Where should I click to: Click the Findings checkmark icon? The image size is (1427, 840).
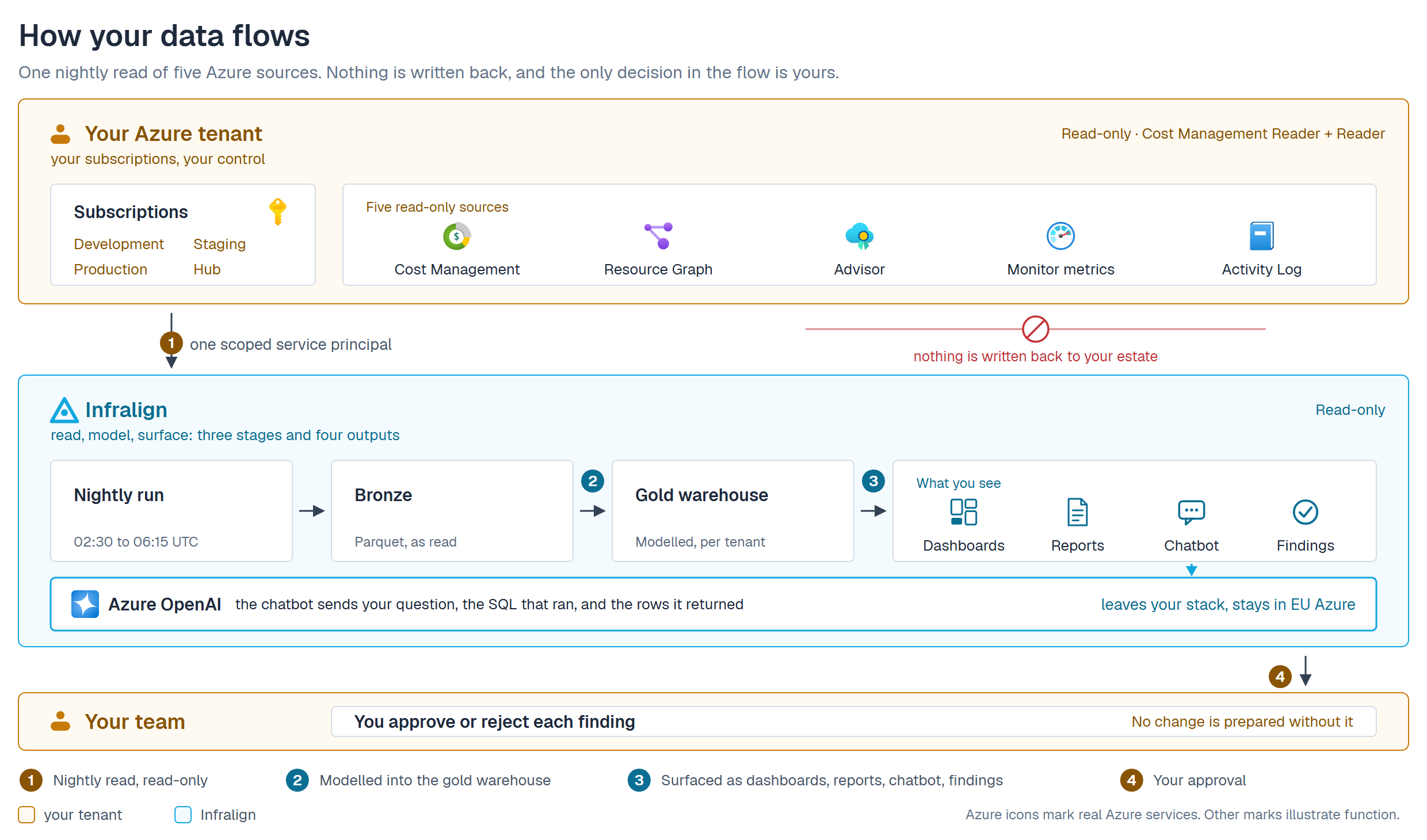1306,512
